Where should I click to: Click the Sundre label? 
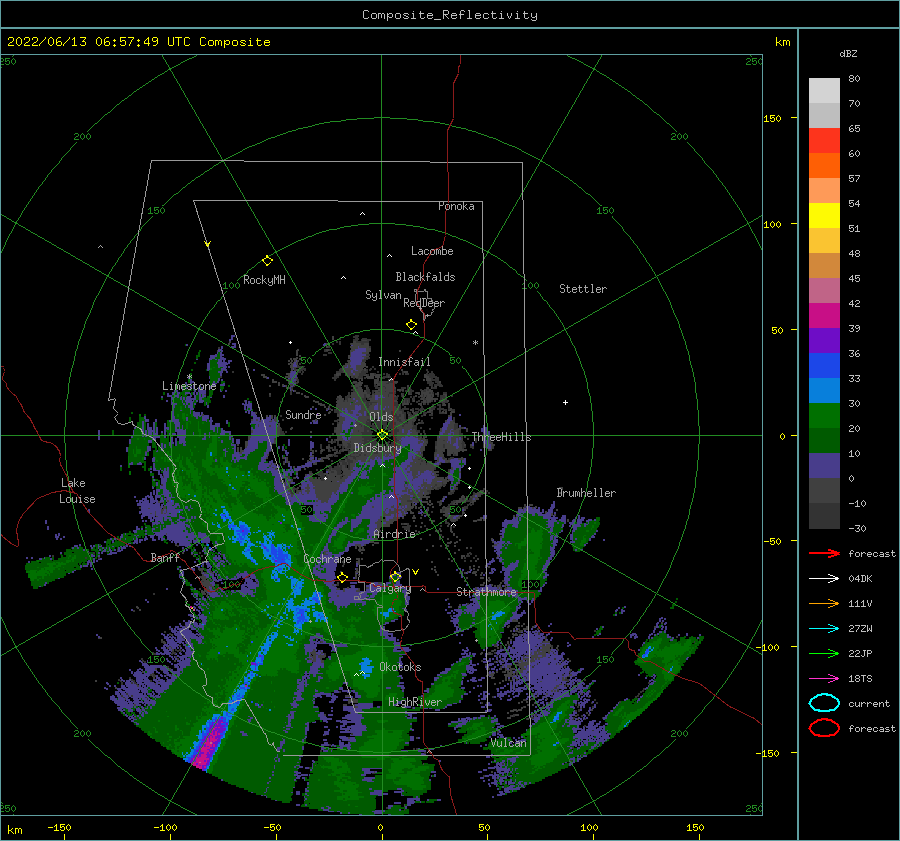coord(303,414)
